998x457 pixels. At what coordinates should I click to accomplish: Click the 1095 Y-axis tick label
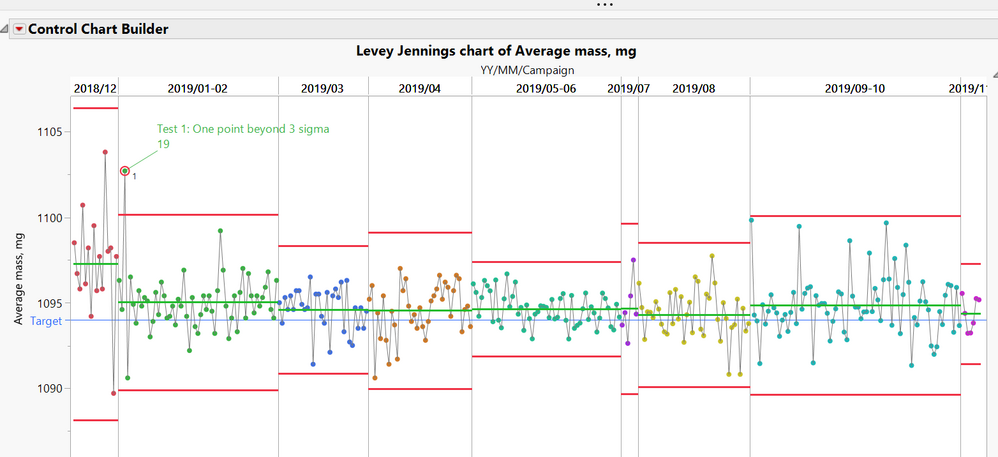[49, 303]
